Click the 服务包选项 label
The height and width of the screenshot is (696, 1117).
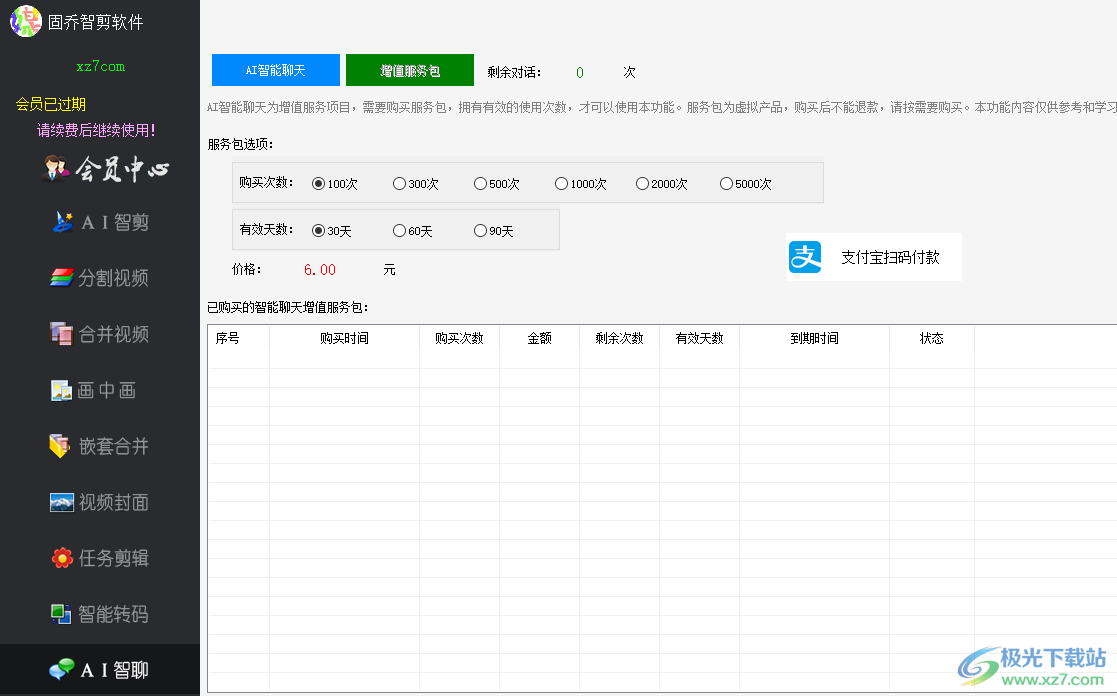coord(240,145)
